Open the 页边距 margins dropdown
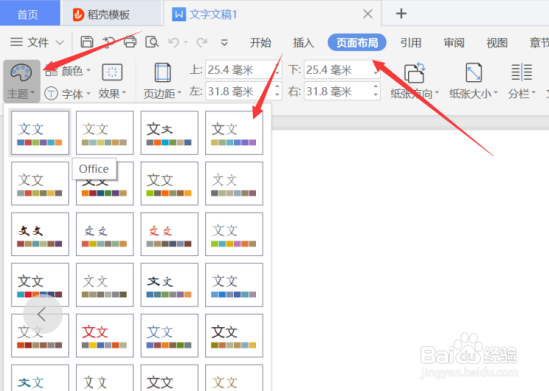549x391 pixels. (x=162, y=81)
